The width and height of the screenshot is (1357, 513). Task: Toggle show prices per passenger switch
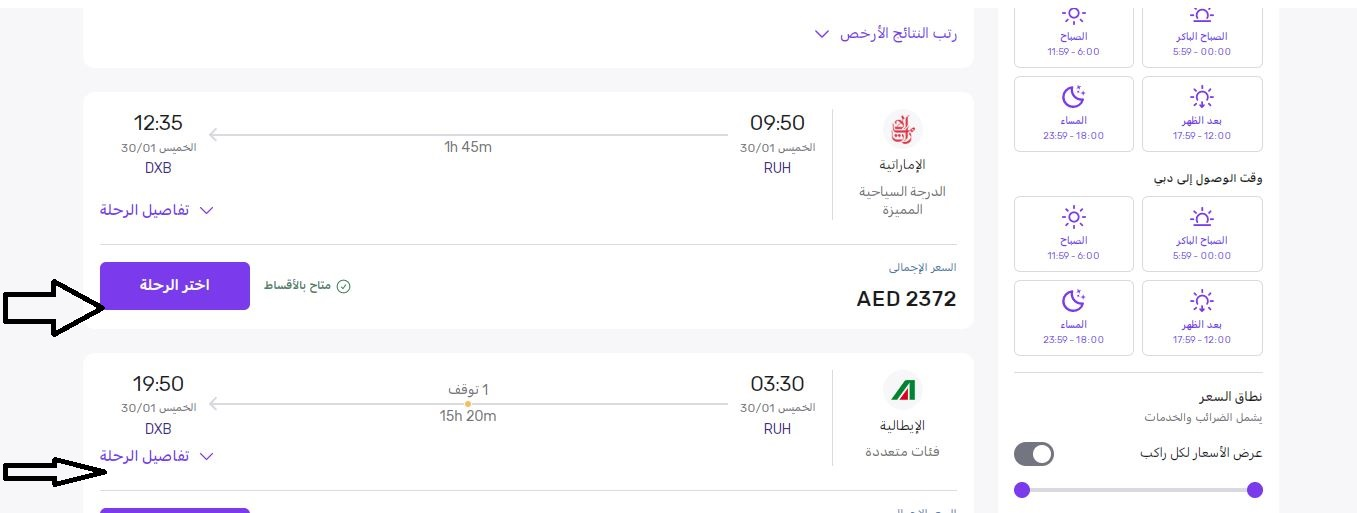tap(1034, 454)
